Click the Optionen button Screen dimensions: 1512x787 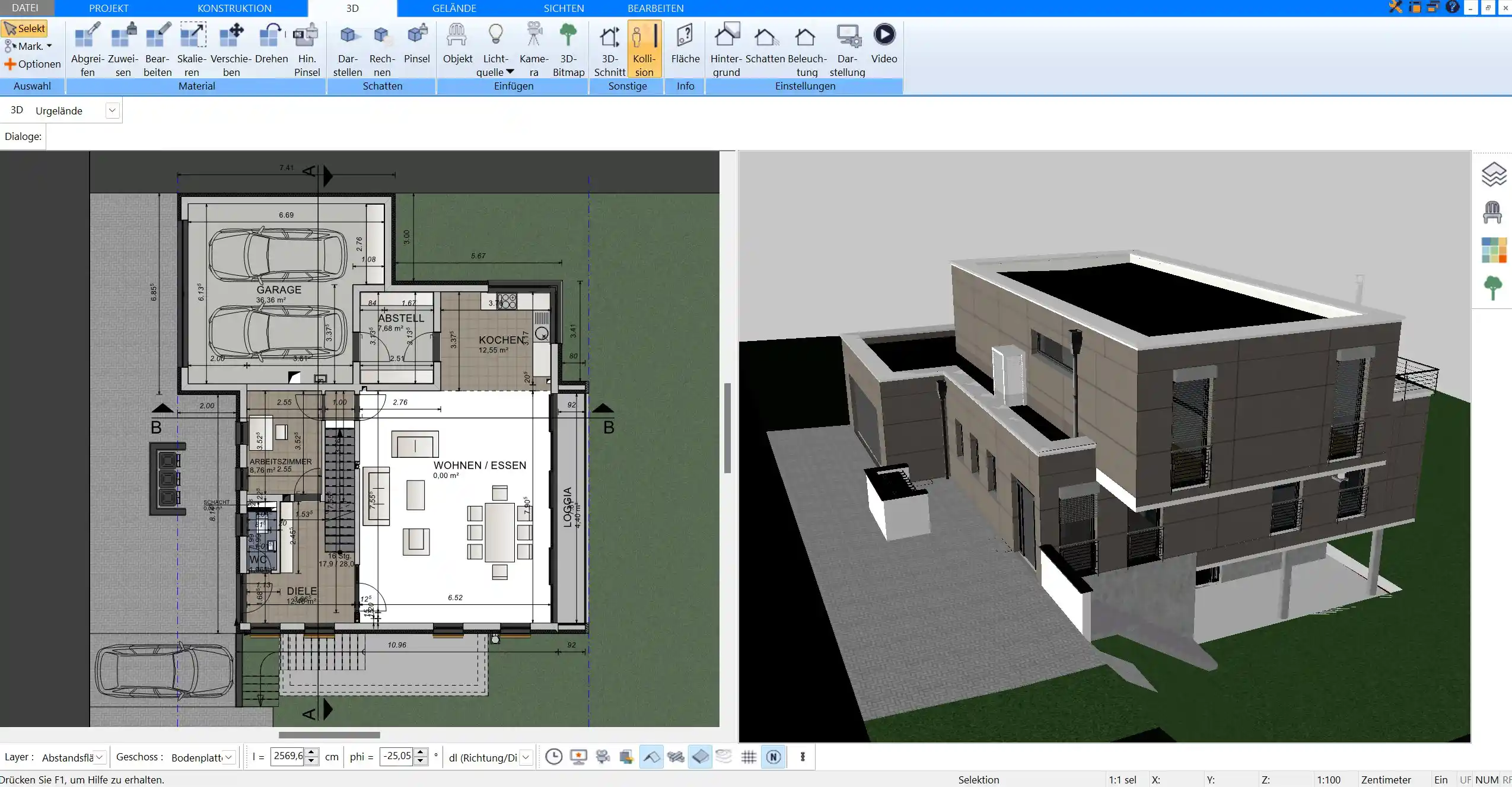pyautogui.click(x=32, y=64)
